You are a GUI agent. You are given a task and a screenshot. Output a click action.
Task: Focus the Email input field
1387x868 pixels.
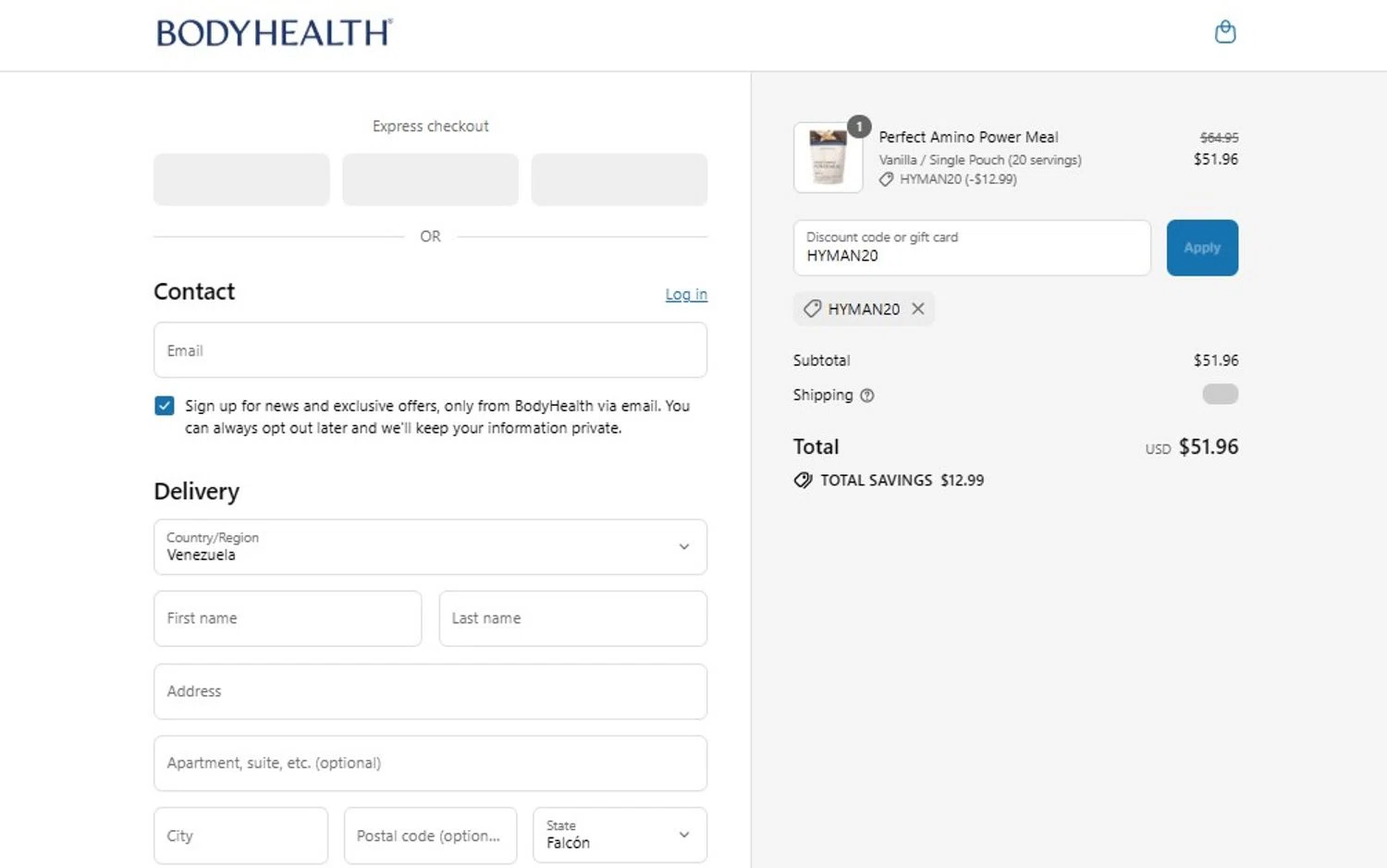430,349
